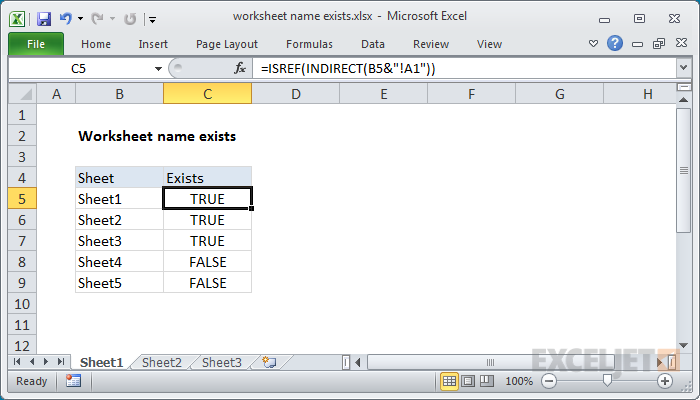Minimize the workbook window inside Excel
The height and width of the screenshot is (400, 700).
638,44
